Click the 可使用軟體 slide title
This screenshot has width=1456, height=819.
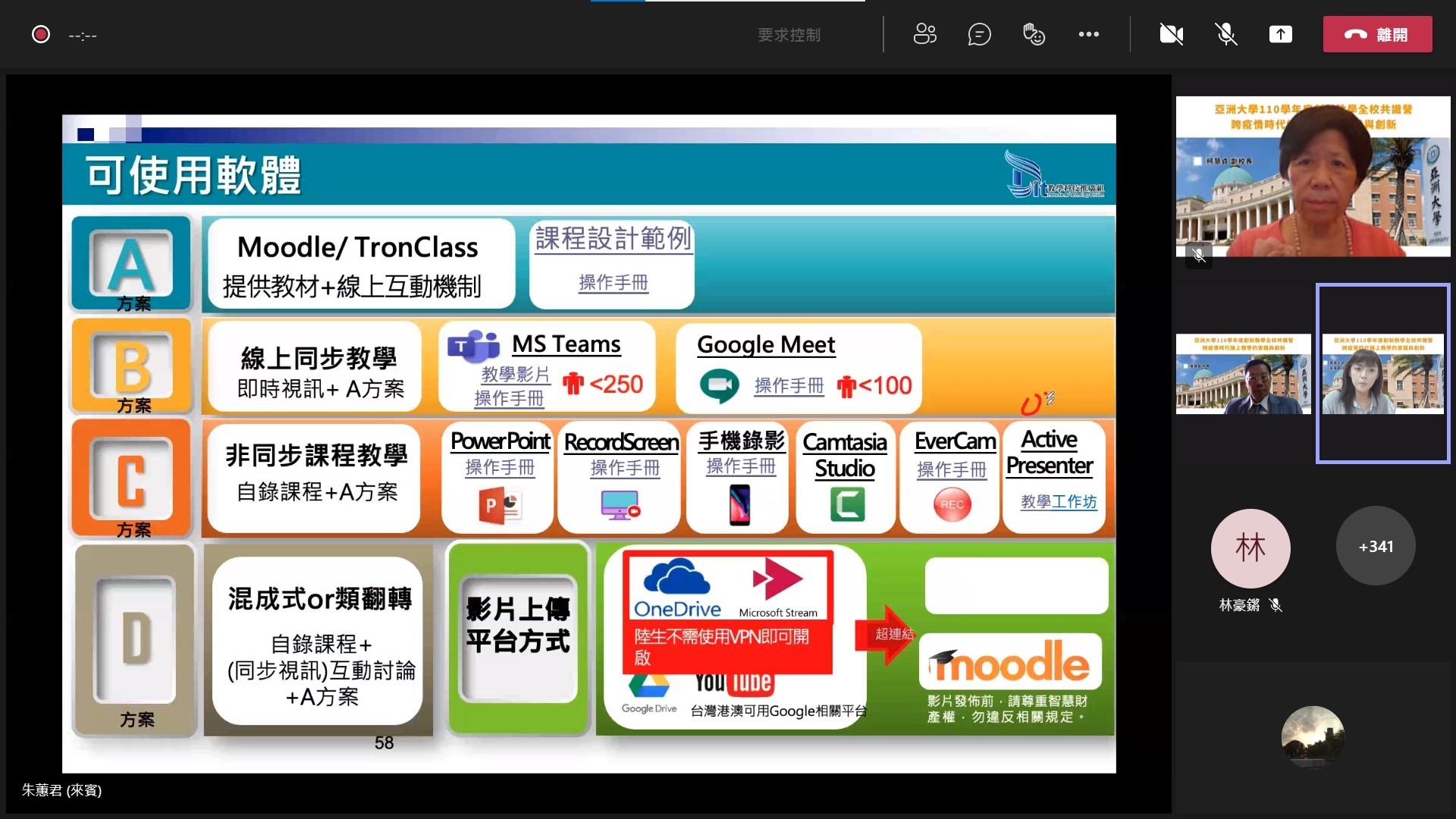click(193, 175)
